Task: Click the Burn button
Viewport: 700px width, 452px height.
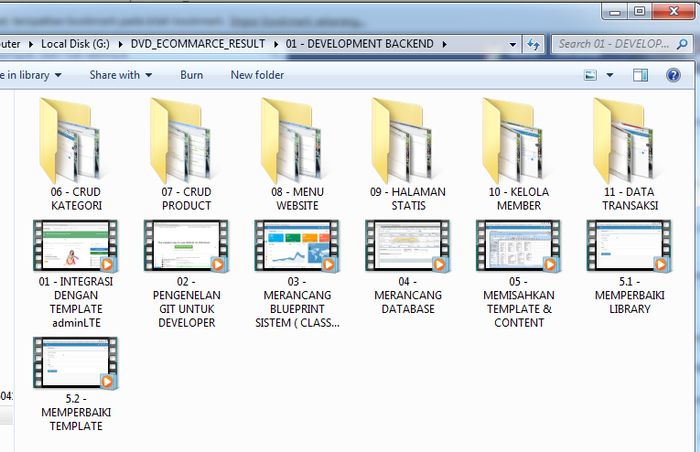Action: (x=191, y=75)
